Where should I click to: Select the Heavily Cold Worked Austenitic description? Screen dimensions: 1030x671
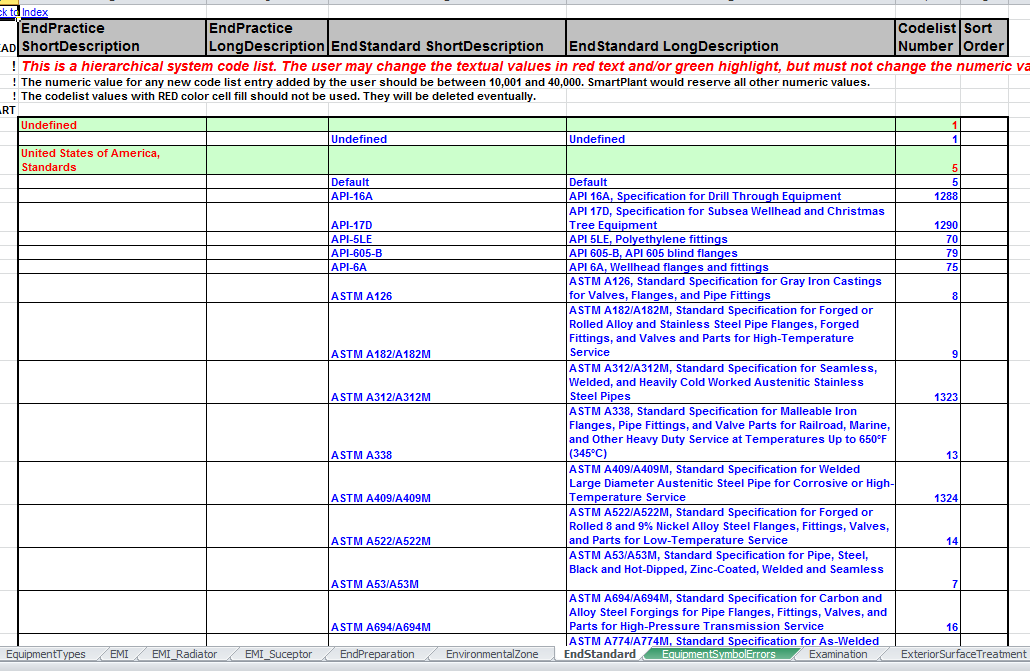click(731, 382)
